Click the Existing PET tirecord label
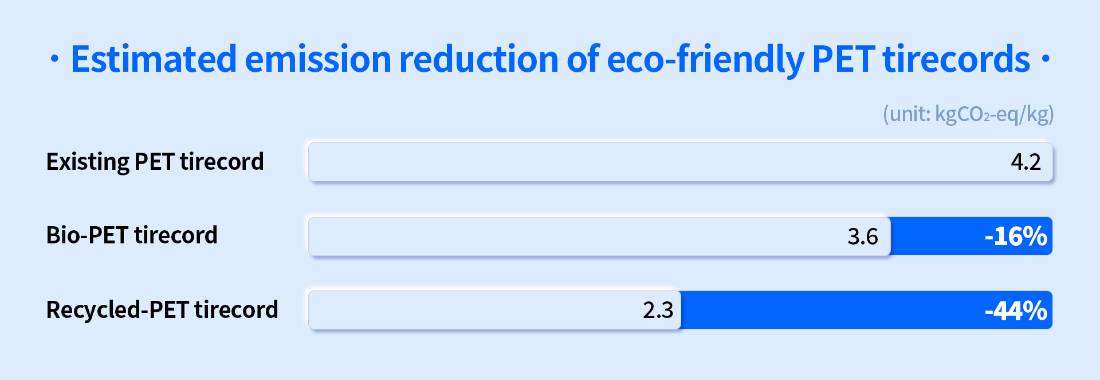This screenshot has height=380, width=1100. [x=155, y=162]
